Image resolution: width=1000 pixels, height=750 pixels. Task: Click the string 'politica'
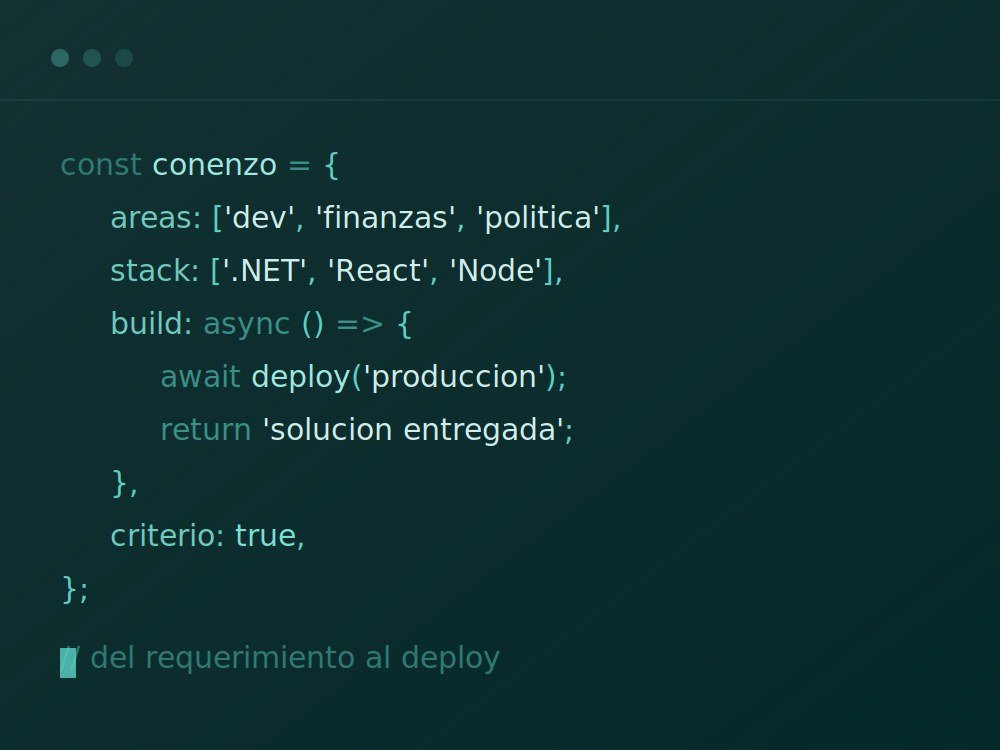tap(539, 218)
